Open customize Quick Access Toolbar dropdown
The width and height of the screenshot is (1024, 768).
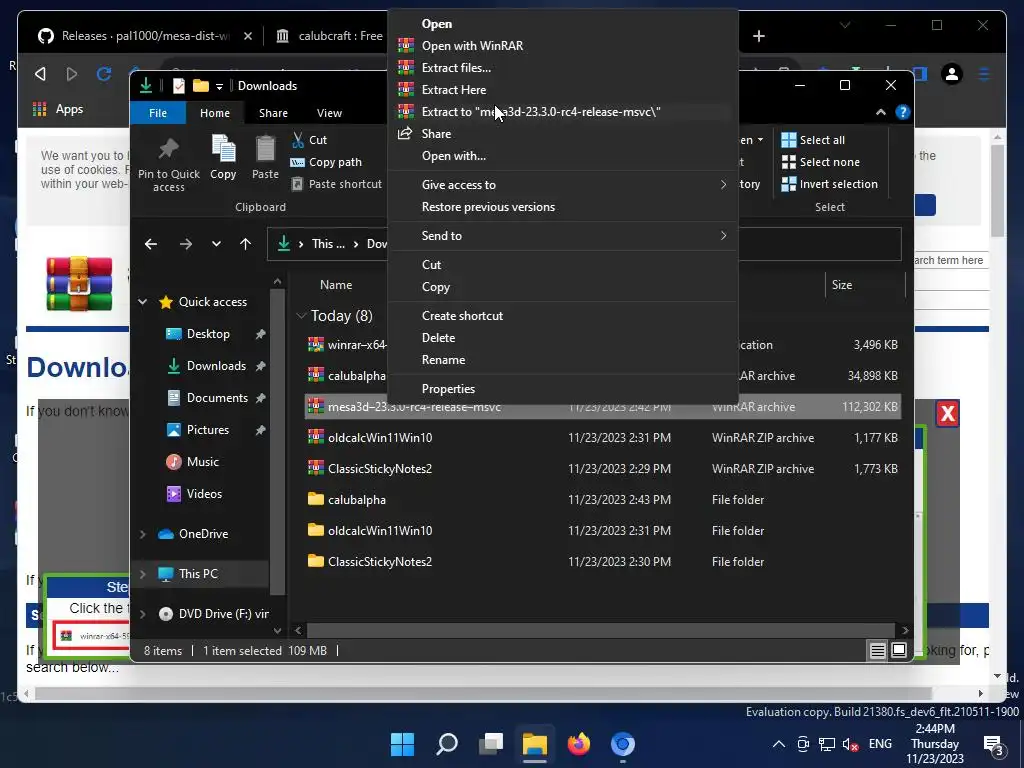[219, 86]
